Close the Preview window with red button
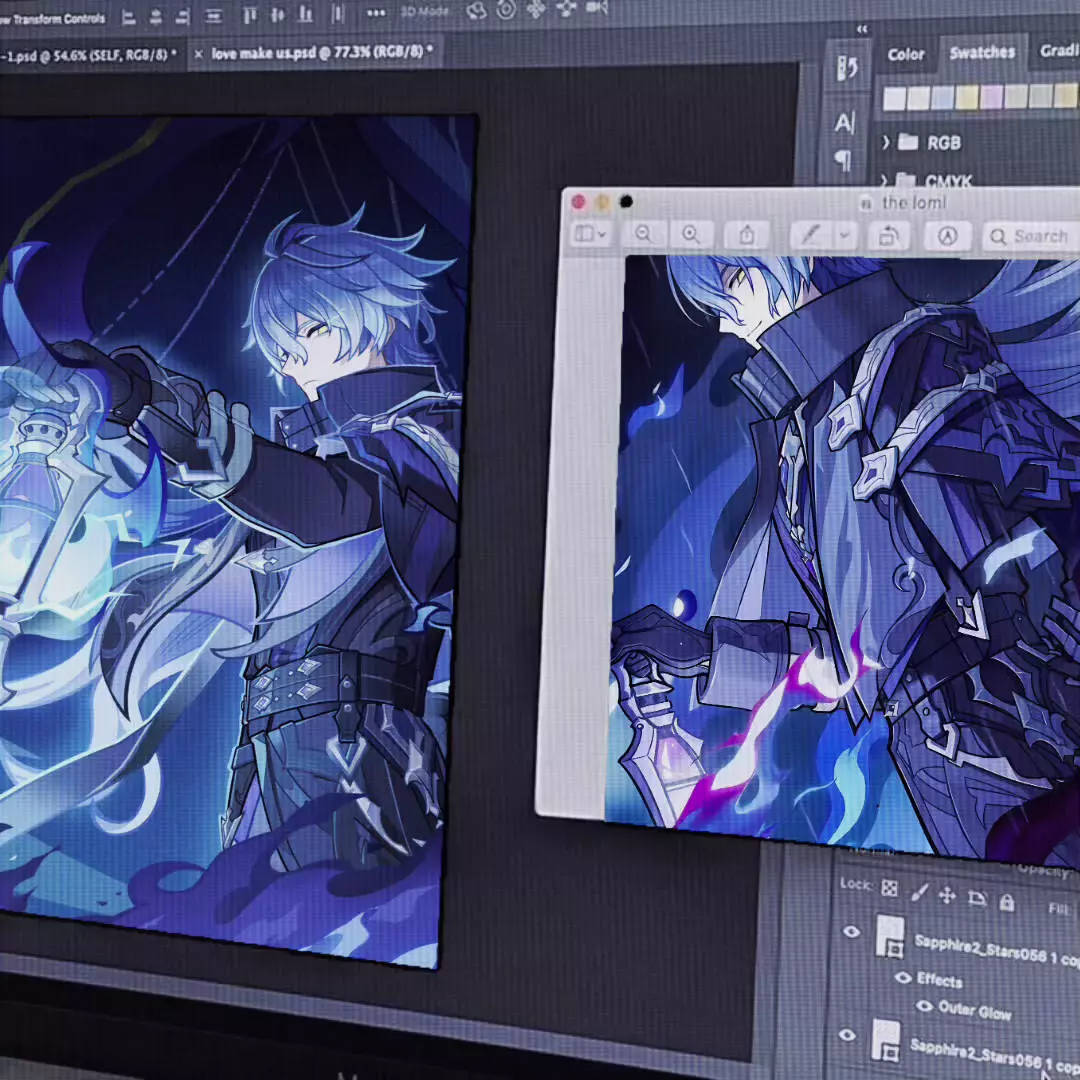This screenshot has width=1080, height=1080. (x=579, y=201)
